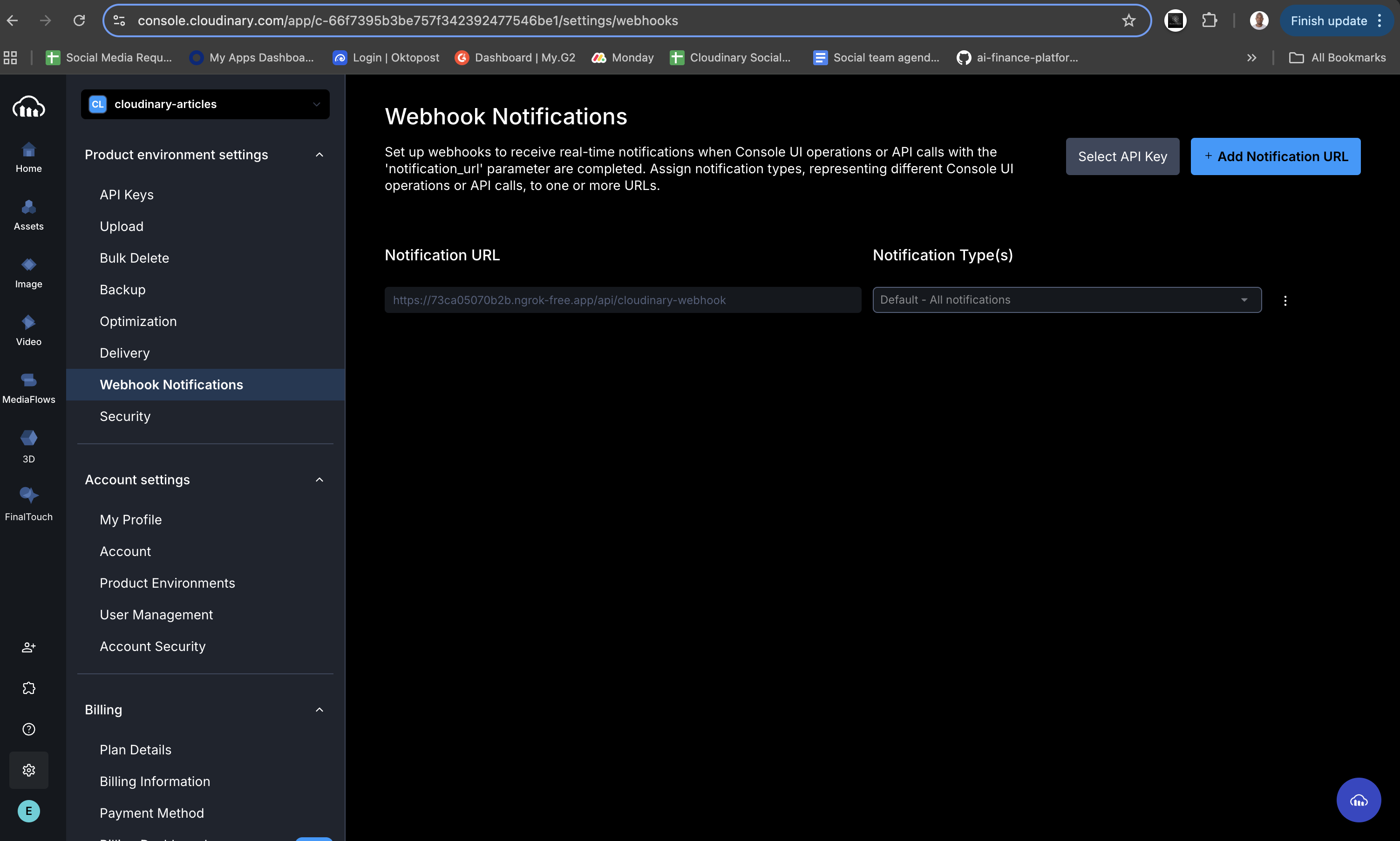Collapse the Billing section

pyautogui.click(x=319, y=710)
